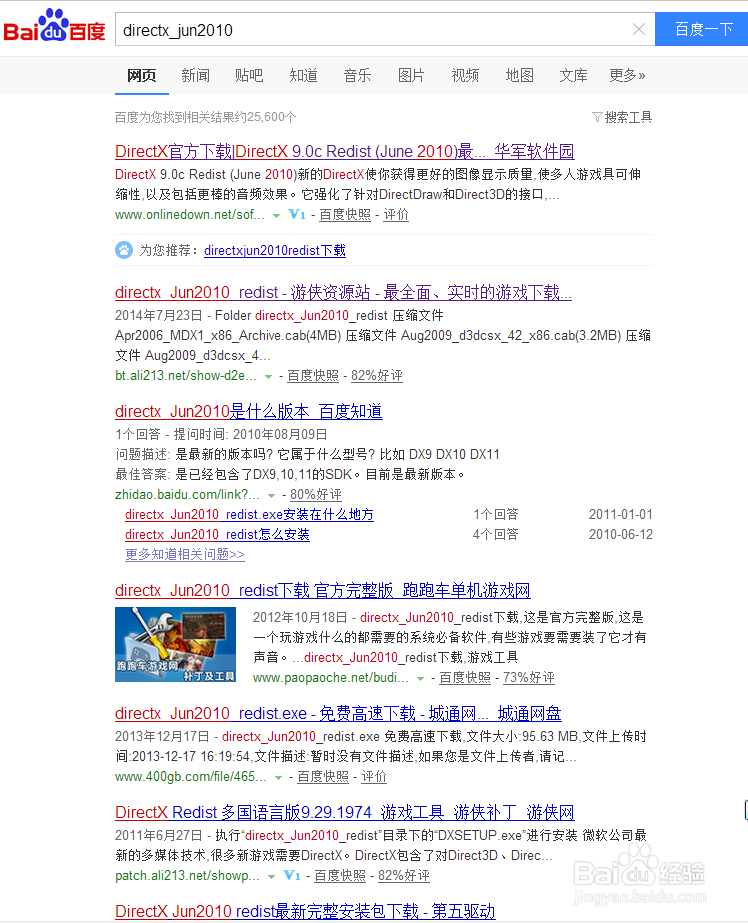Open the DirectX官方下载 华军软件园 result
The image size is (748, 923).
click(344, 151)
